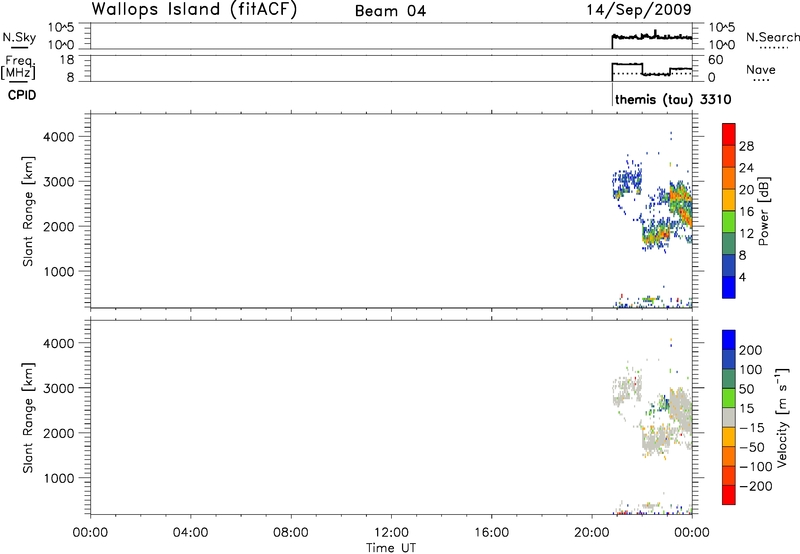Click the "18" frequency axis tick
The height and width of the screenshot is (554, 800).
point(66,60)
